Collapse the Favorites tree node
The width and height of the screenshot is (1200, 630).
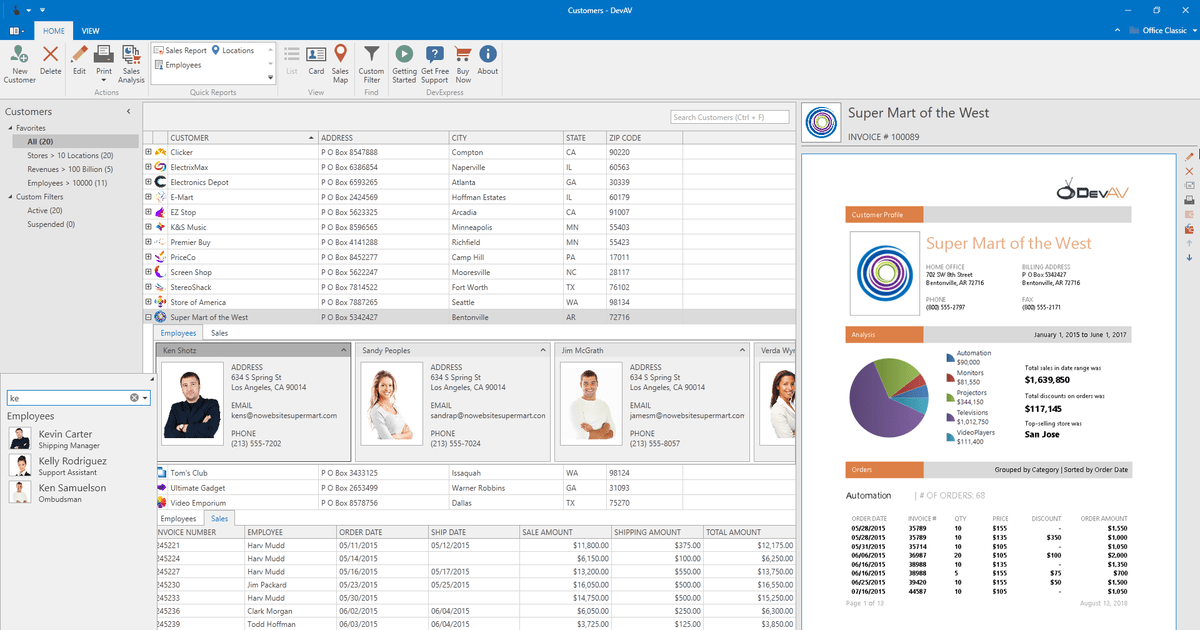(x=9, y=127)
